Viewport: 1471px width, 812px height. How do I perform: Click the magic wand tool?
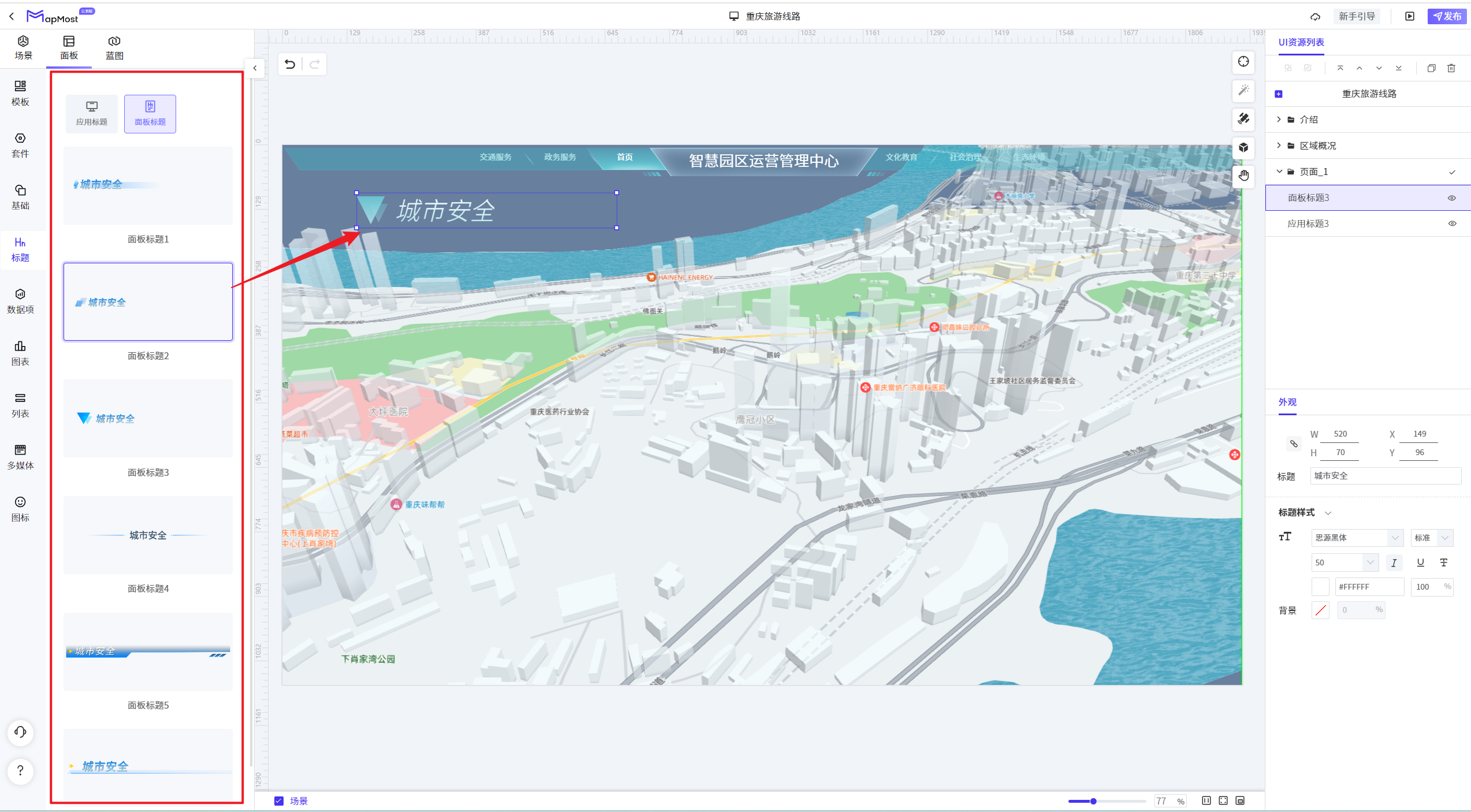tap(1243, 90)
